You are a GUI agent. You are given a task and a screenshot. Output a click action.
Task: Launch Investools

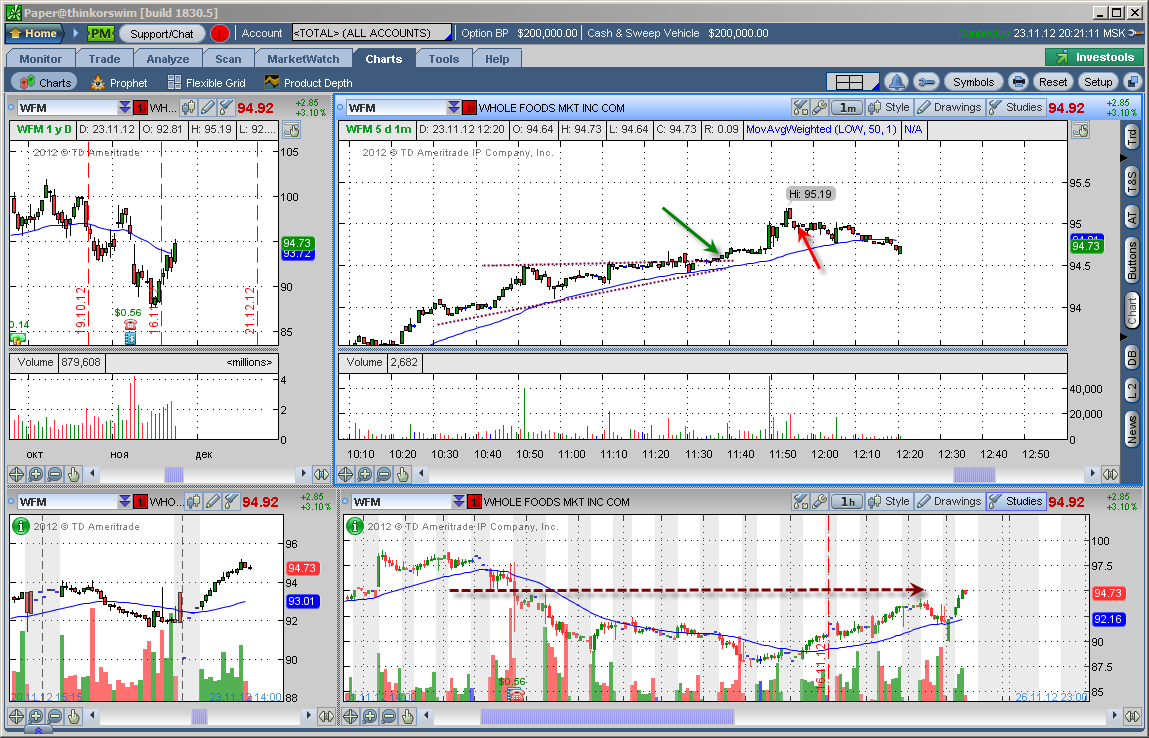1094,57
